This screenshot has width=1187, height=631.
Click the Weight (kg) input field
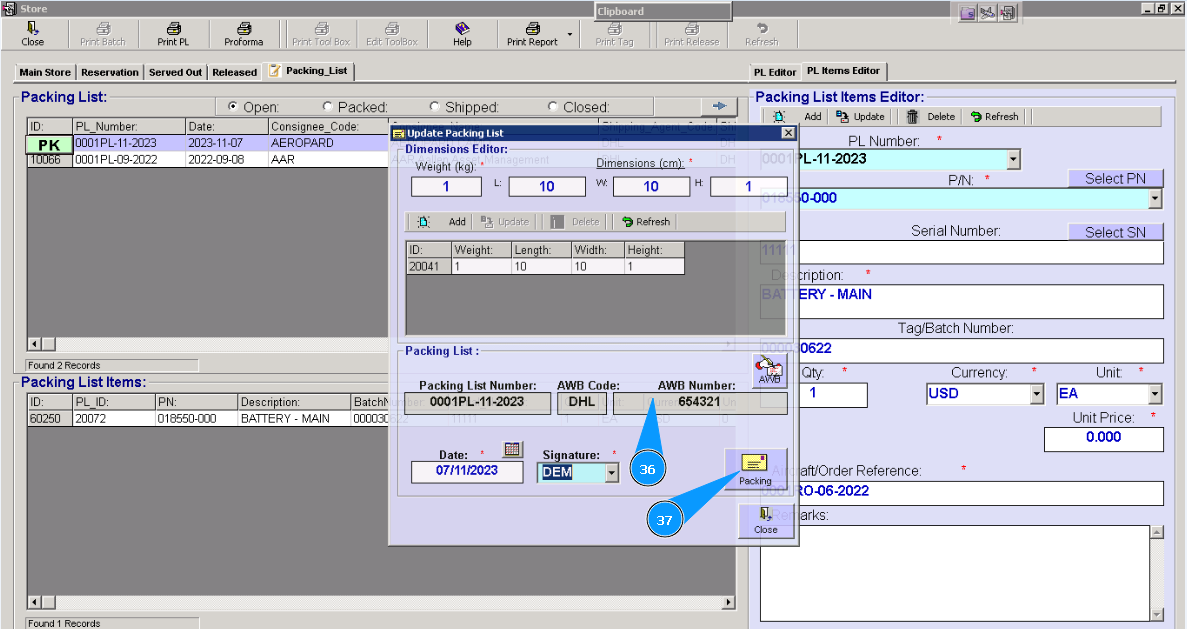click(446, 186)
